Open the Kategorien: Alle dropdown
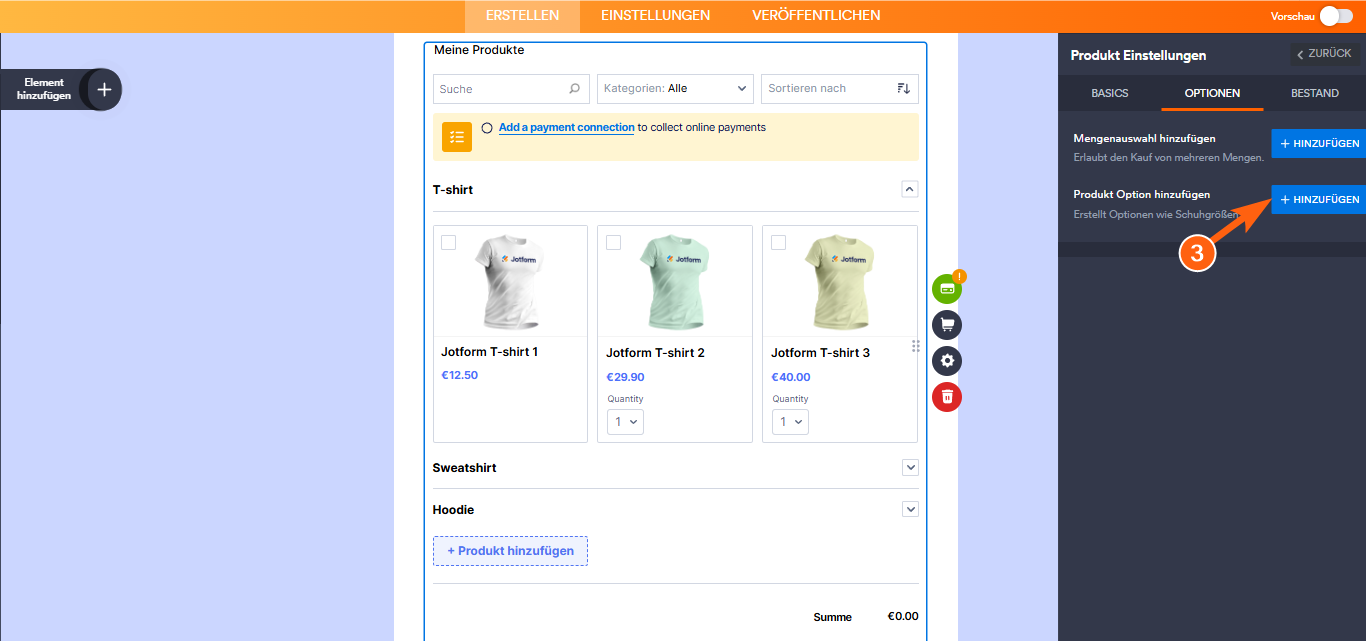The width and height of the screenshot is (1366, 641). click(x=674, y=89)
